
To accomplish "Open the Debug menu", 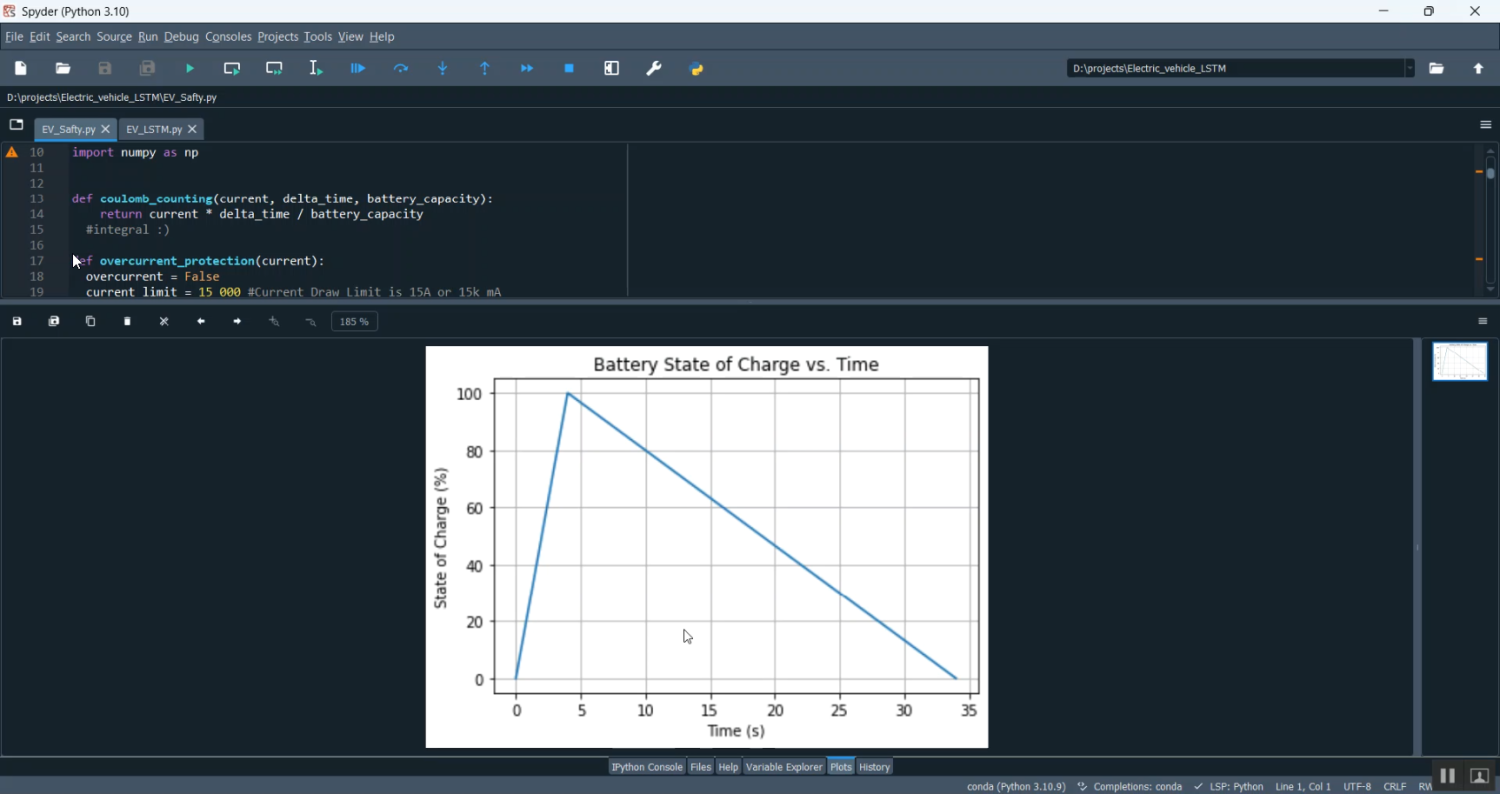I will click(181, 37).
